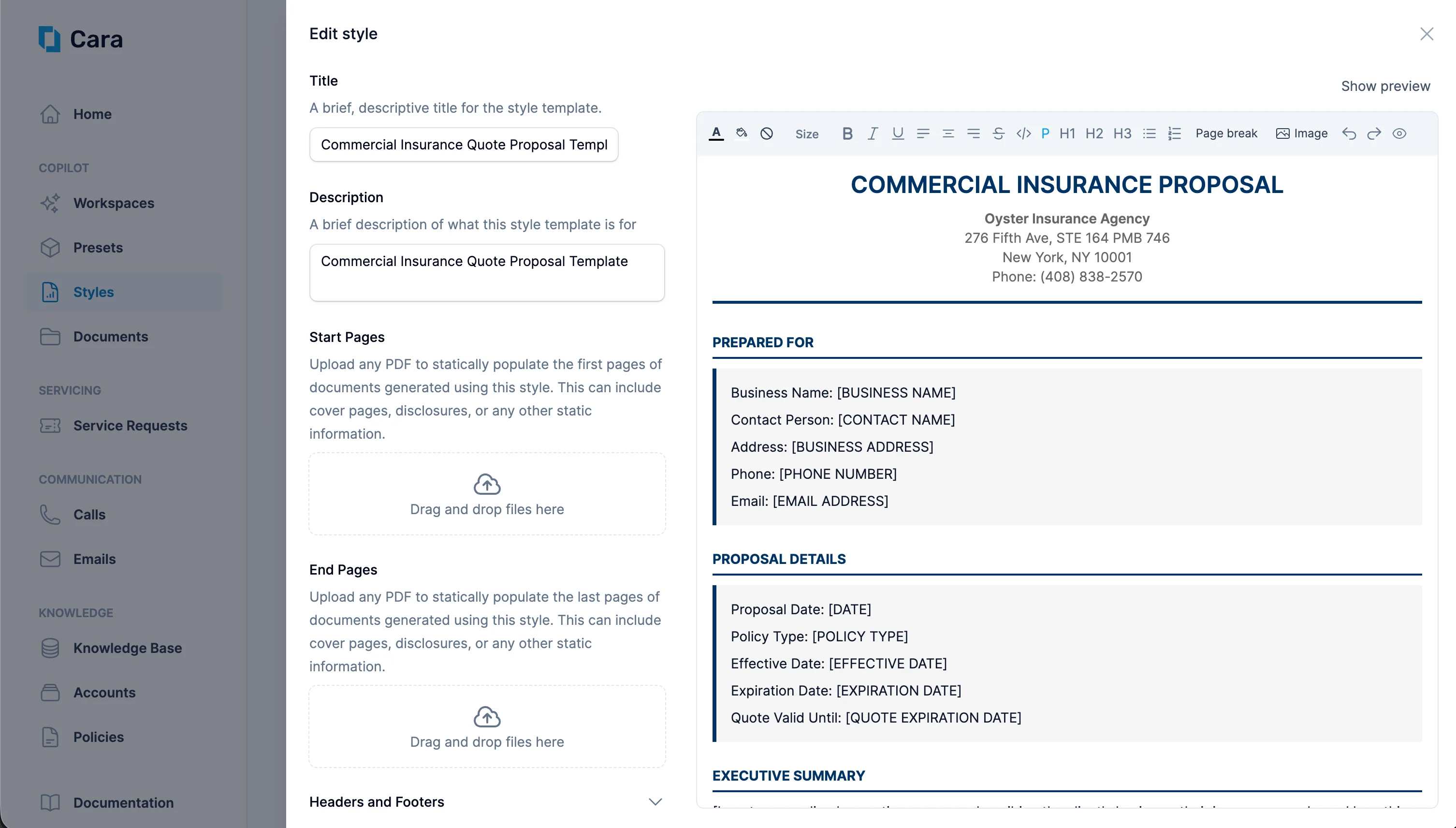Image resolution: width=1456 pixels, height=828 pixels.
Task: Click the EXECUTIVE SUMMARY section heading
Action: coord(789,776)
